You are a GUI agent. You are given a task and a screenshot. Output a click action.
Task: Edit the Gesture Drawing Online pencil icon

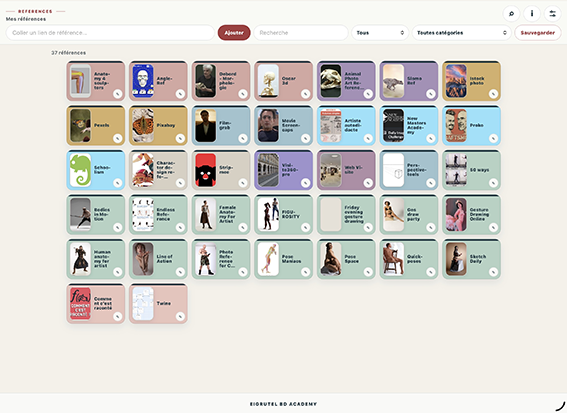pos(493,227)
